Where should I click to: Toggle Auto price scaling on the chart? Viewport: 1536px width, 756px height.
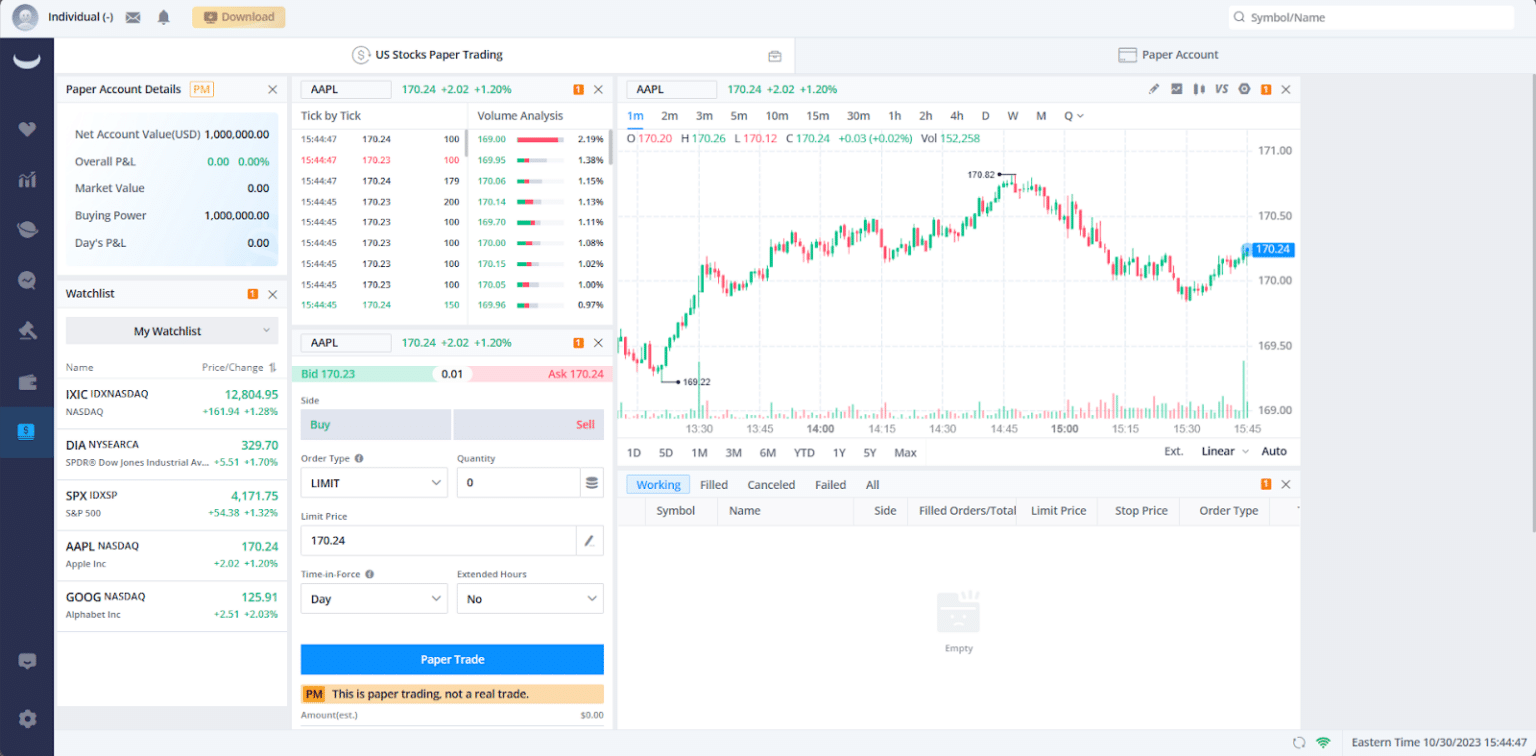(x=1272, y=451)
